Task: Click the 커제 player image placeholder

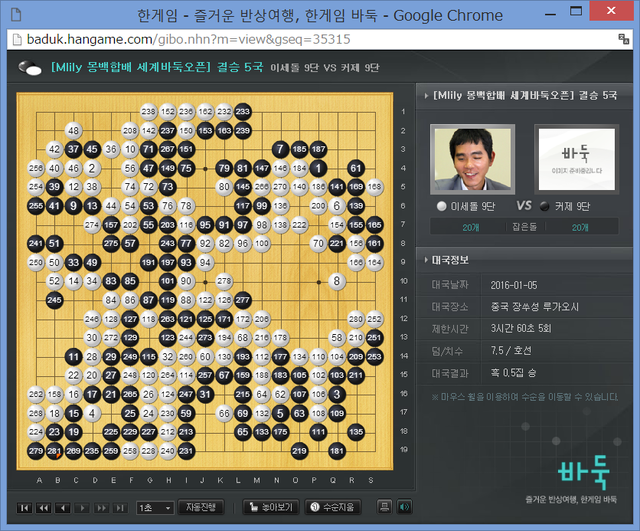Action: pyautogui.click(x=576, y=159)
